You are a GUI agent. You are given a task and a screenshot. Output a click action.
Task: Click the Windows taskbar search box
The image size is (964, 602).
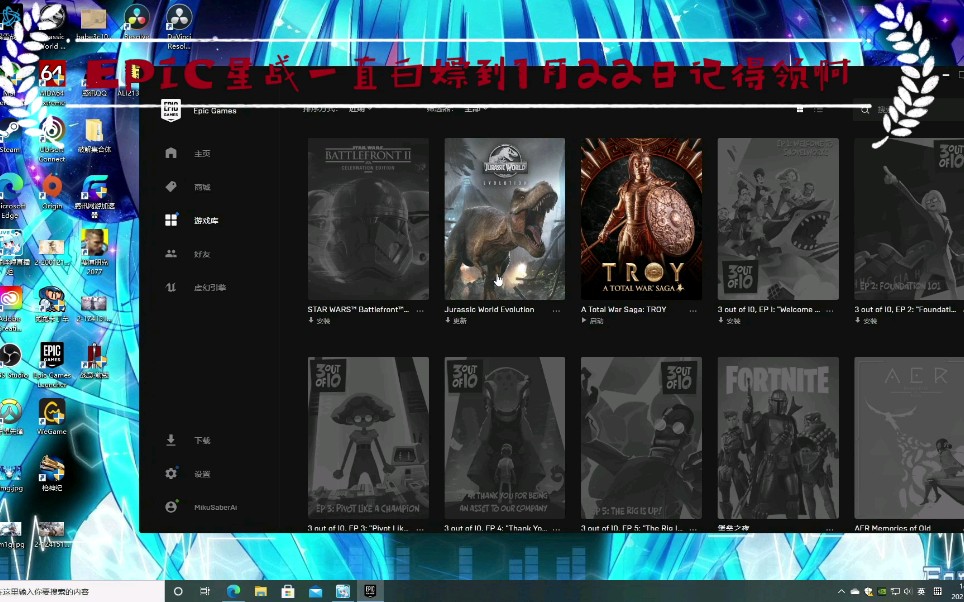click(x=82, y=592)
